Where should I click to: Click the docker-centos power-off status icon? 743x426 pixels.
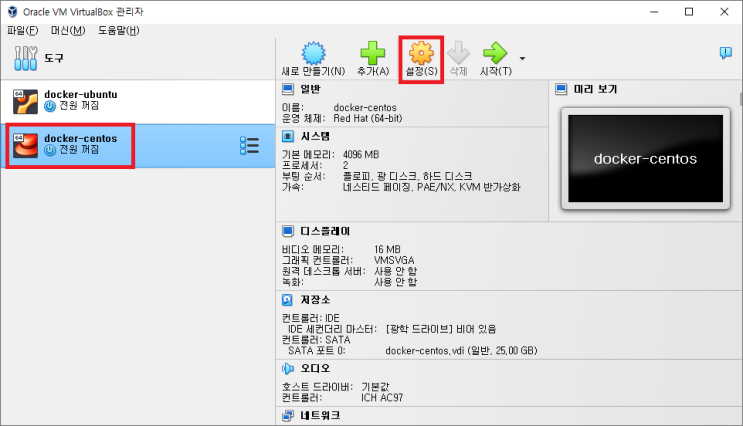[50, 150]
